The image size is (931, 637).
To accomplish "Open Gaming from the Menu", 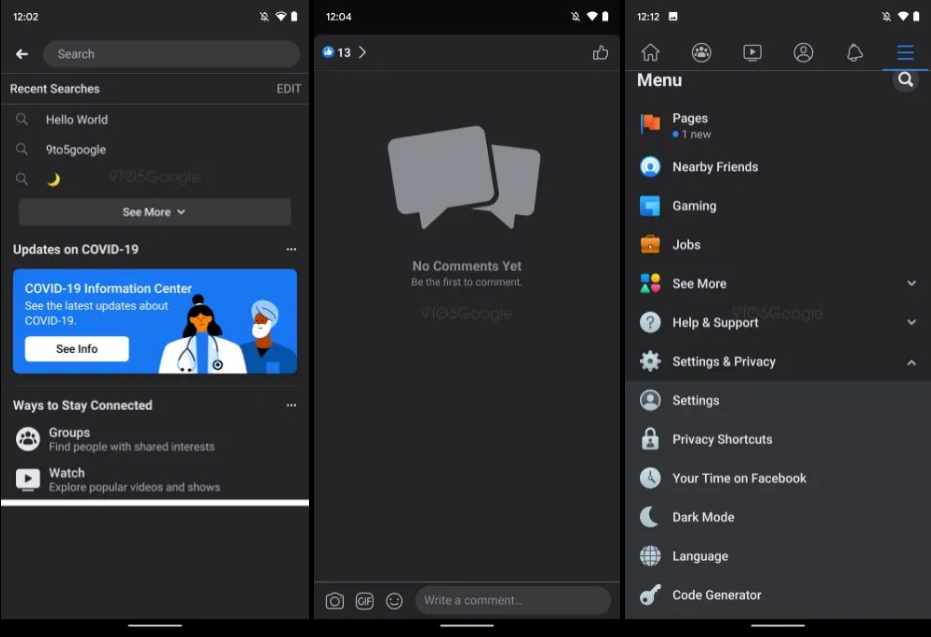I will (x=778, y=206).
